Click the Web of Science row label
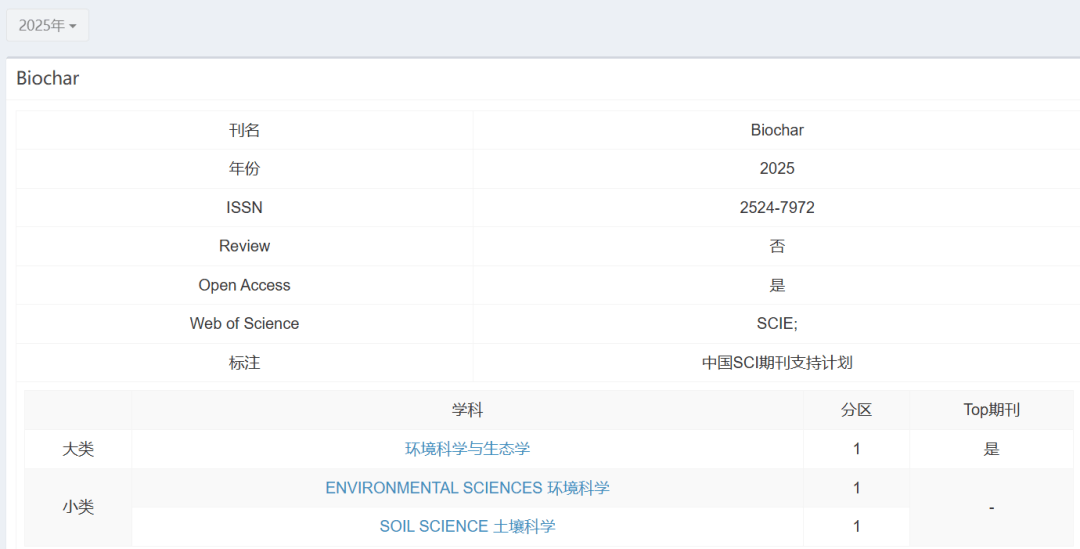The width and height of the screenshot is (1080, 549). click(245, 324)
